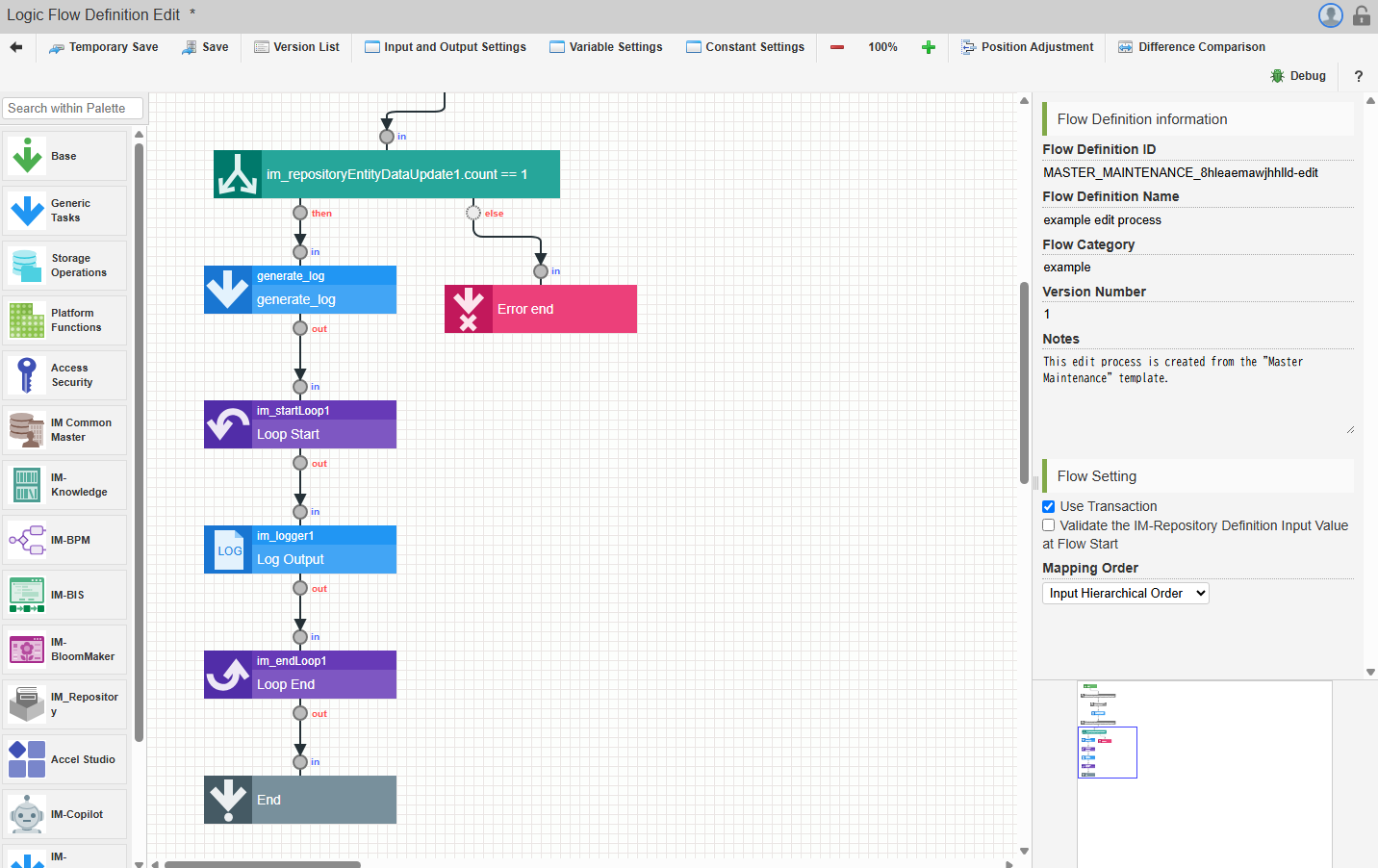
Task: Click the 'out' port of Loop End
Action: tap(300, 713)
